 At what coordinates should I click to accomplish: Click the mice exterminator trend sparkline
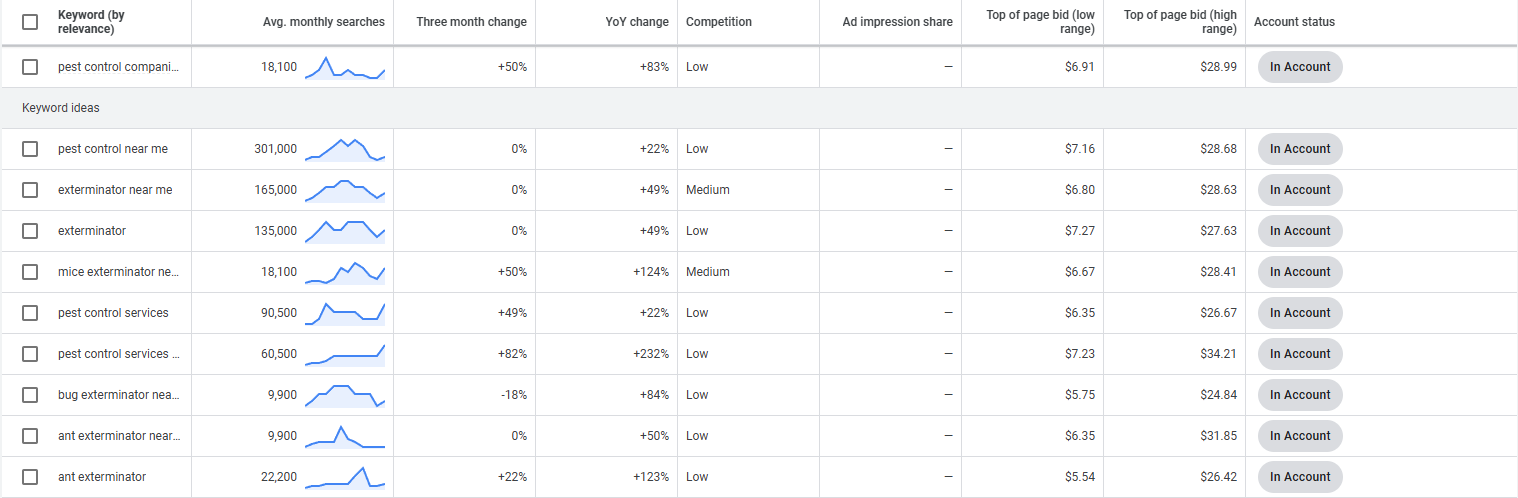(345, 272)
